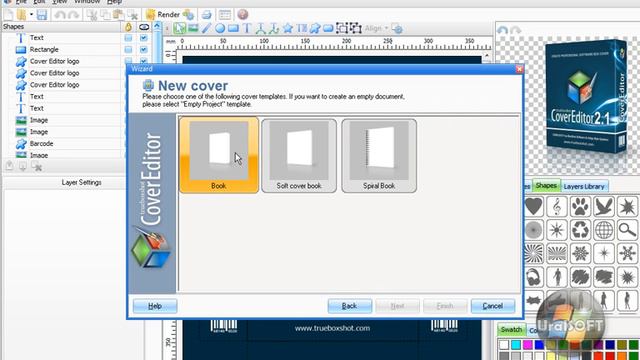Viewport: 640px width, 360px height.
Task: Click the Open folder icon in the toolbar
Action: [x=21, y=15]
